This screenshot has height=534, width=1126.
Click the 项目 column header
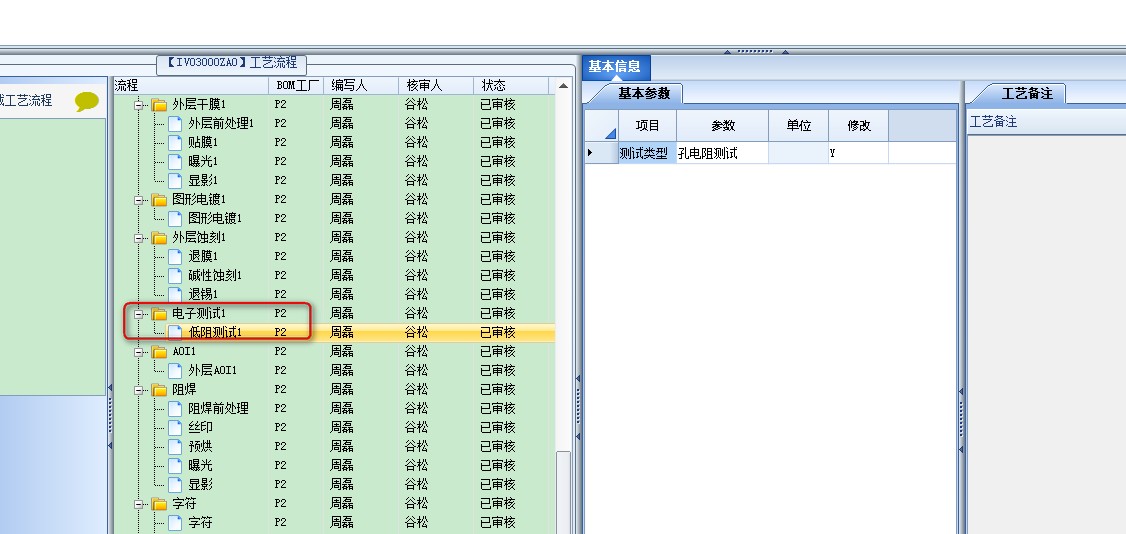[x=648, y=126]
